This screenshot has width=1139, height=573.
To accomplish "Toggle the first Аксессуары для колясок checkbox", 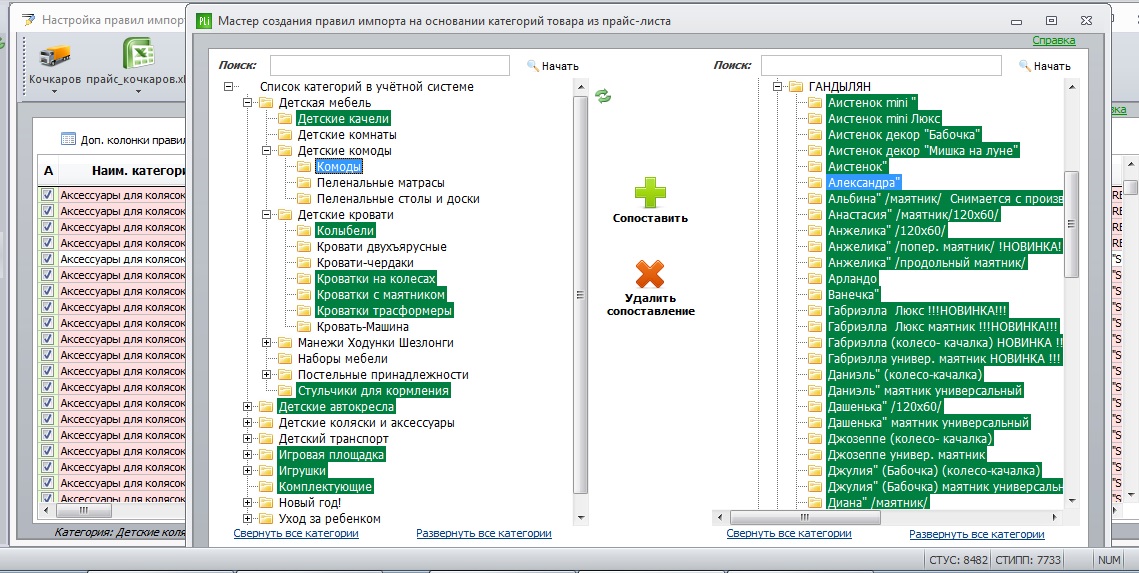I will click(x=47, y=195).
